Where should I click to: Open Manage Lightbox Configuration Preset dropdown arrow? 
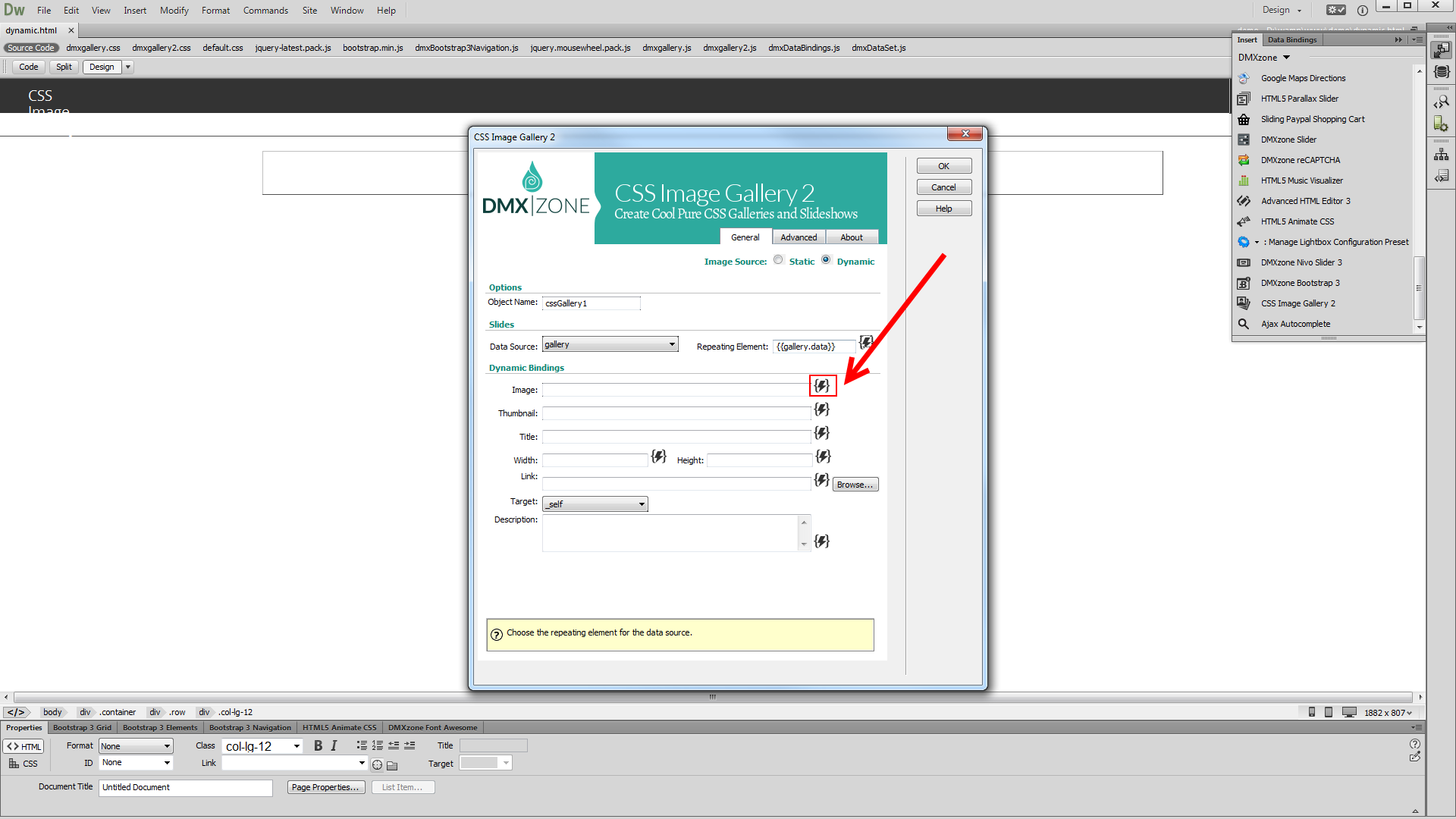[x=1257, y=243]
